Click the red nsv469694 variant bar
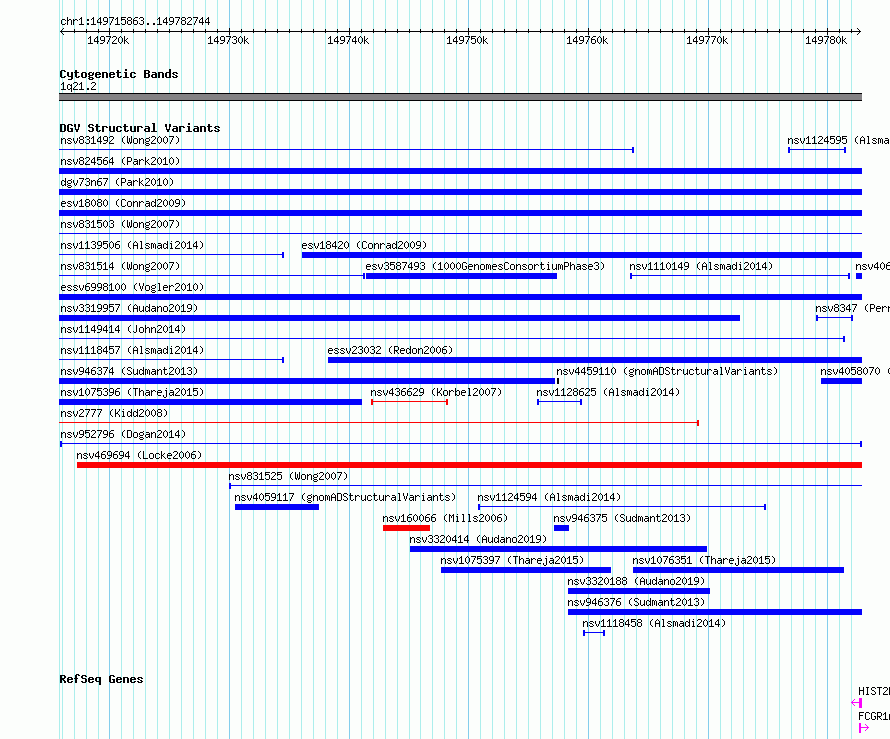890x739 pixels. point(469,465)
